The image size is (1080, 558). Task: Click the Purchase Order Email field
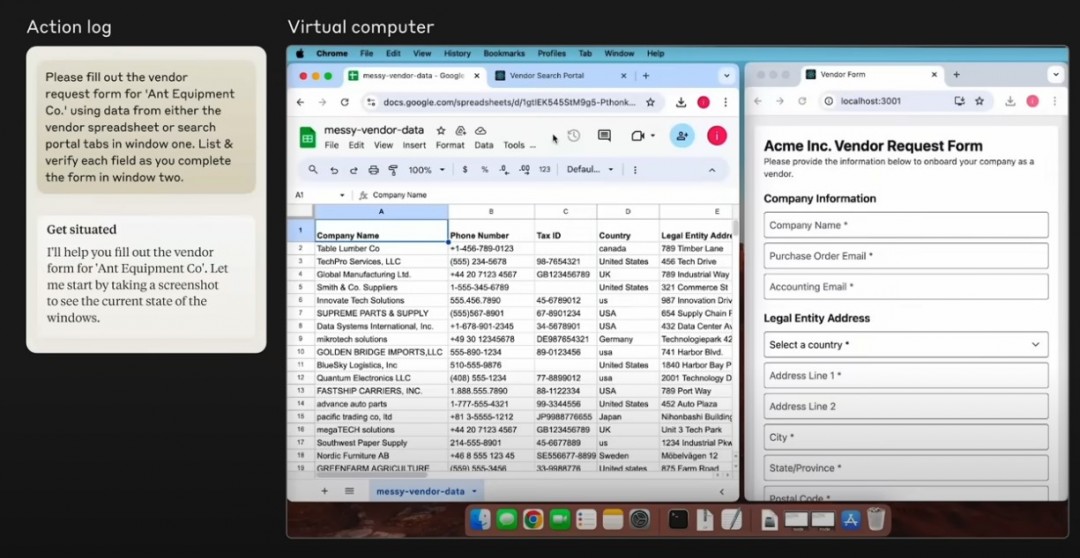[906, 256]
